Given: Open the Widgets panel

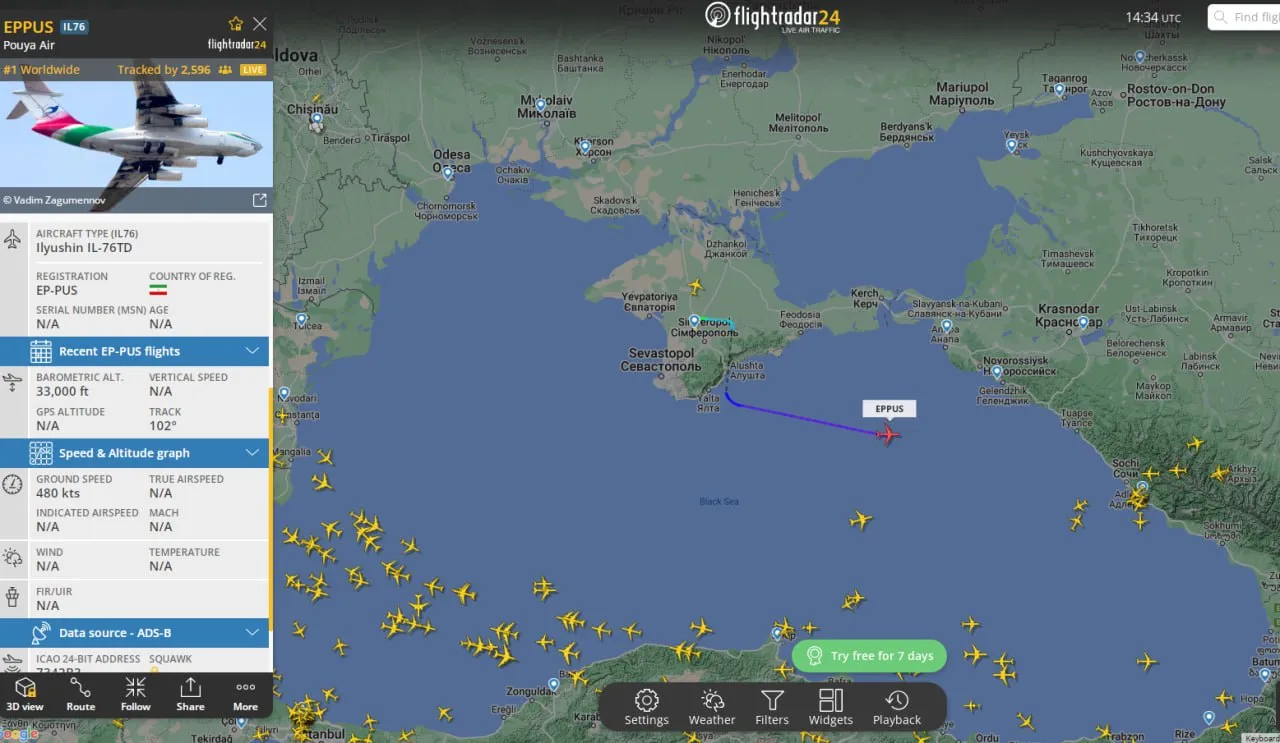Looking at the screenshot, I should coord(831,707).
